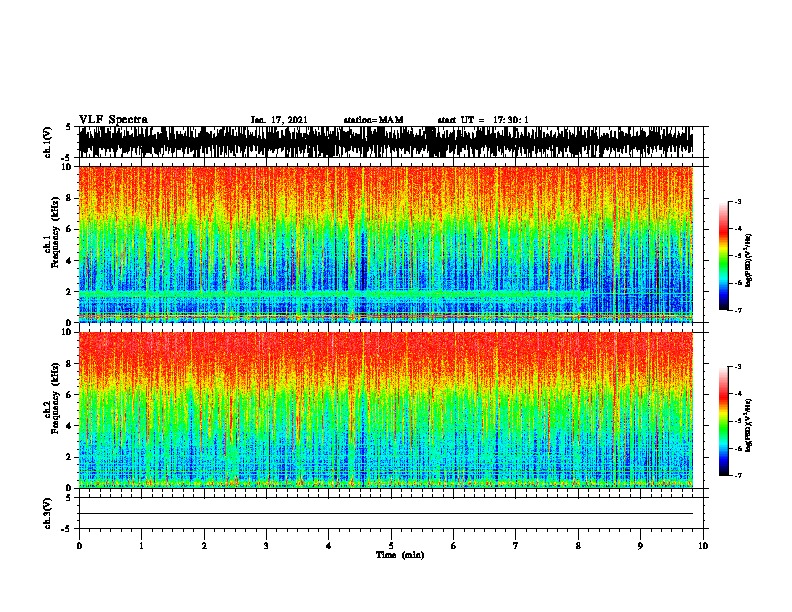Click the x-axis tick label "10" at bottom right
The height and width of the screenshot is (612, 792).
703,545
